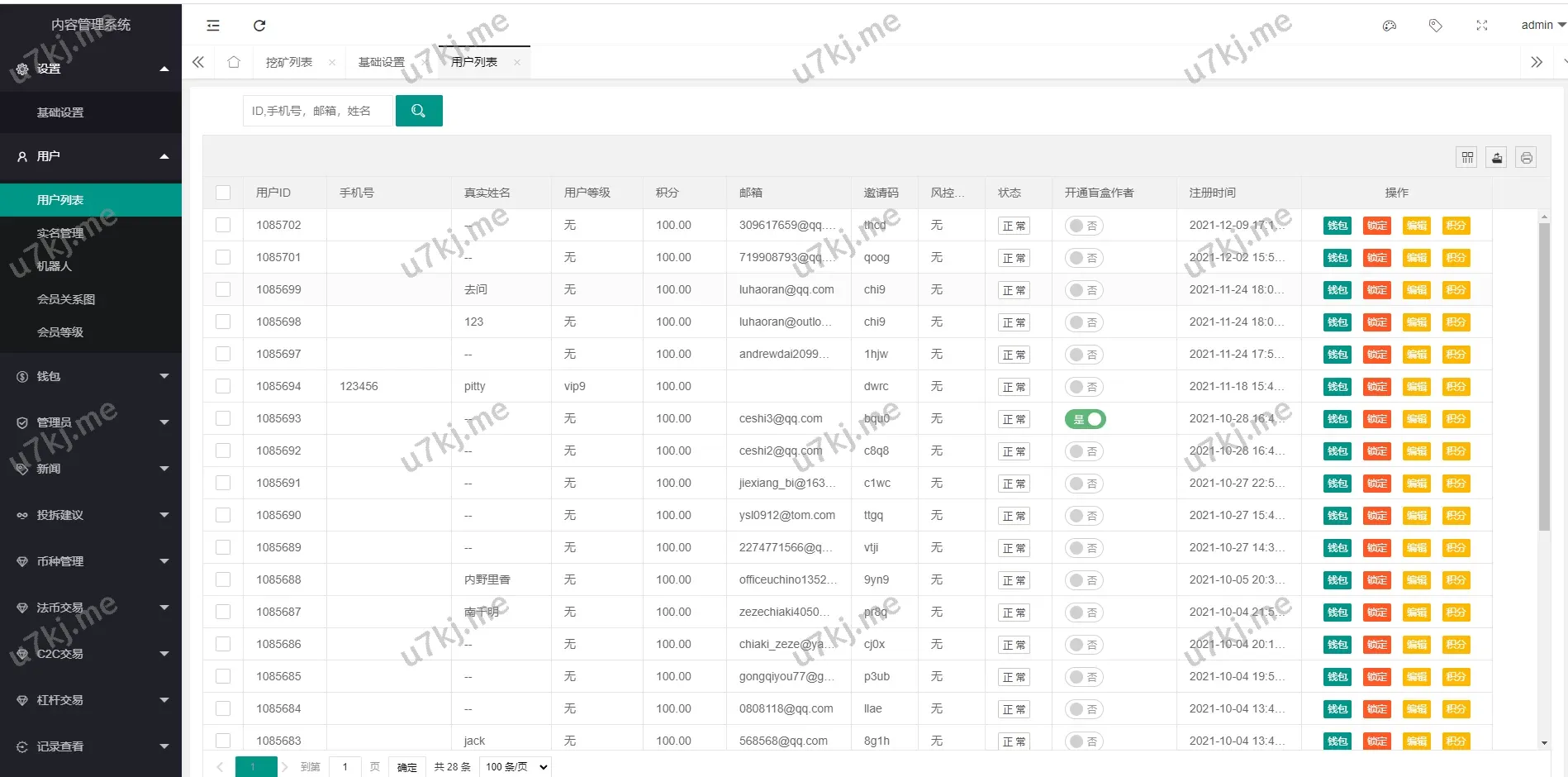Click the 钱包 button for user 1085702
The image size is (1568, 777).
point(1337,225)
